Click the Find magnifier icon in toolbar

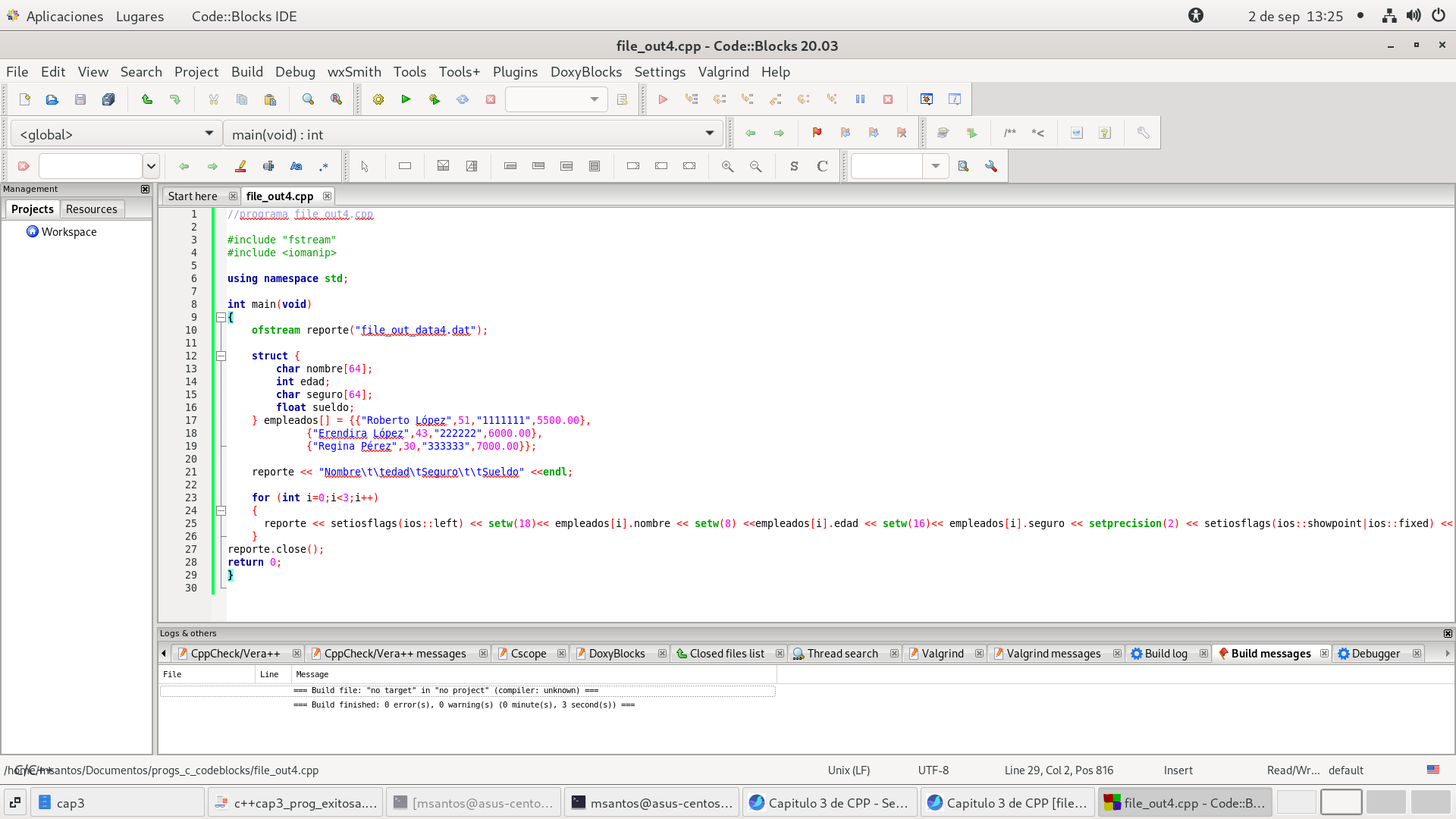click(x=308, y=99)
